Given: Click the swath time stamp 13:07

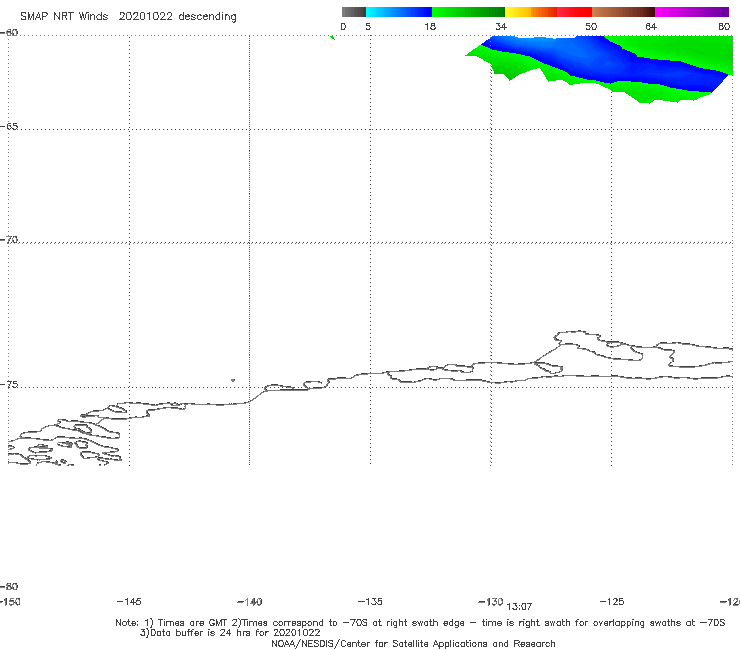Looking at the screenshot, I should (x=519, y=607).
